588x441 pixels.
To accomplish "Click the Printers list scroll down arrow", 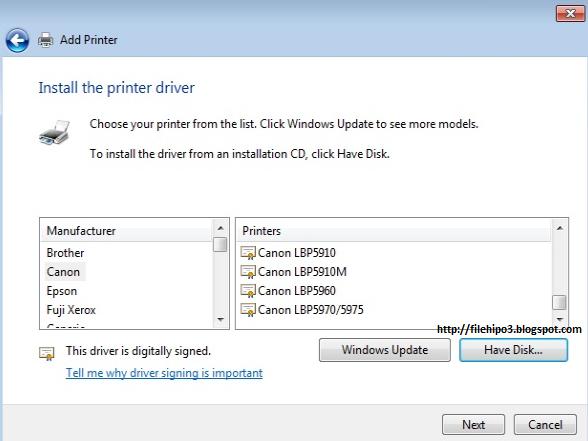I will pyautogui.click(x=560, y=320).
